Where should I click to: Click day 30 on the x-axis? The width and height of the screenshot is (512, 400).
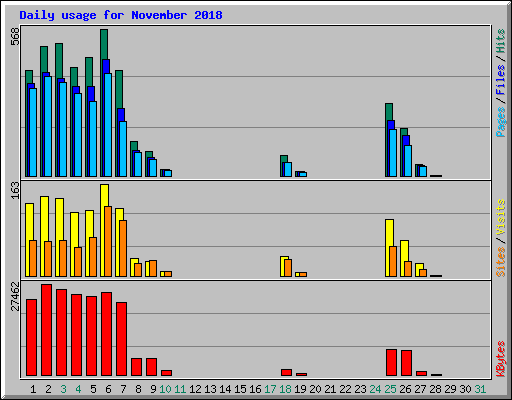pyautogui.click(x=465, y=389)
